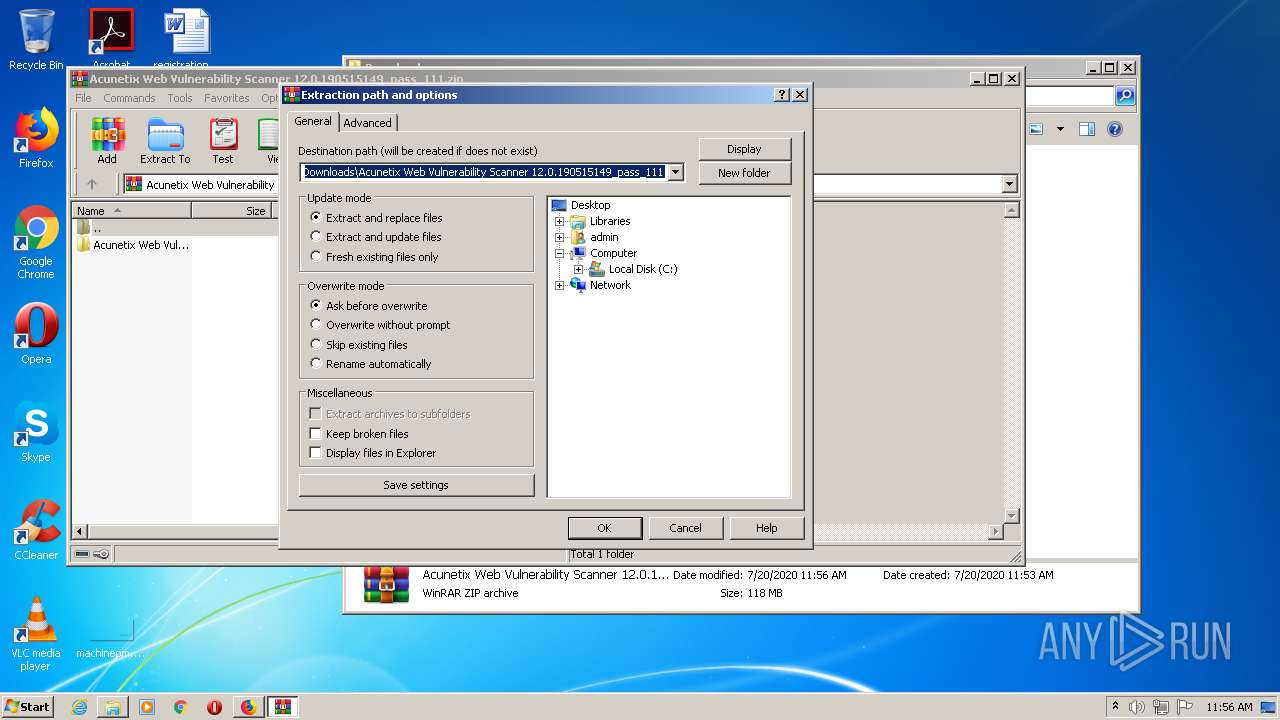Click Opera icon in the taskbar
1280x720 pixels.
tap(214, 707)
